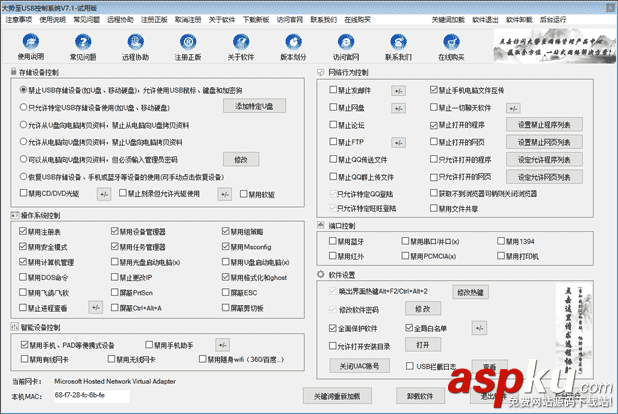Click the 关键词重新加载 button
The width and height of the screenshot is (618, 414).
click(x=337, y=396)
